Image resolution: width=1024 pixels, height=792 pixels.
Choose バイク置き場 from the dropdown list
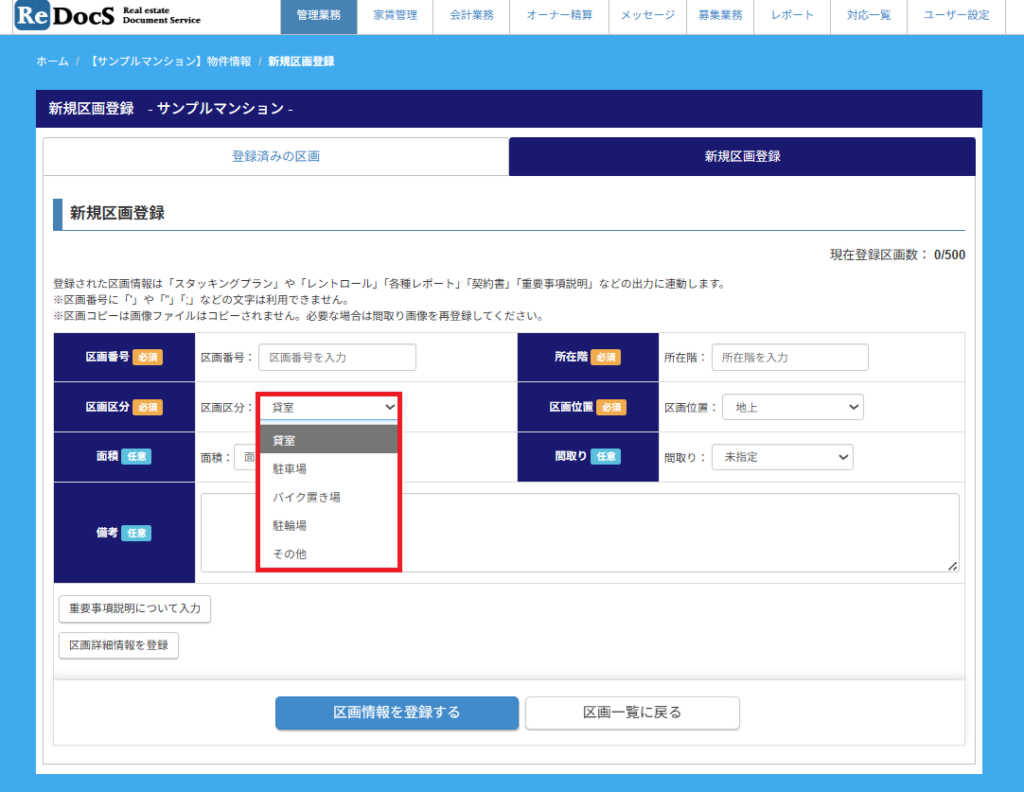tap(306, 497)
